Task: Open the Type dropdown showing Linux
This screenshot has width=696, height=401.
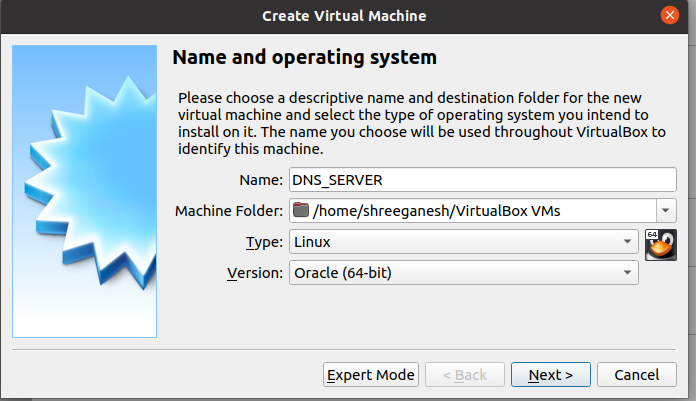Action: tap(463, 242)
